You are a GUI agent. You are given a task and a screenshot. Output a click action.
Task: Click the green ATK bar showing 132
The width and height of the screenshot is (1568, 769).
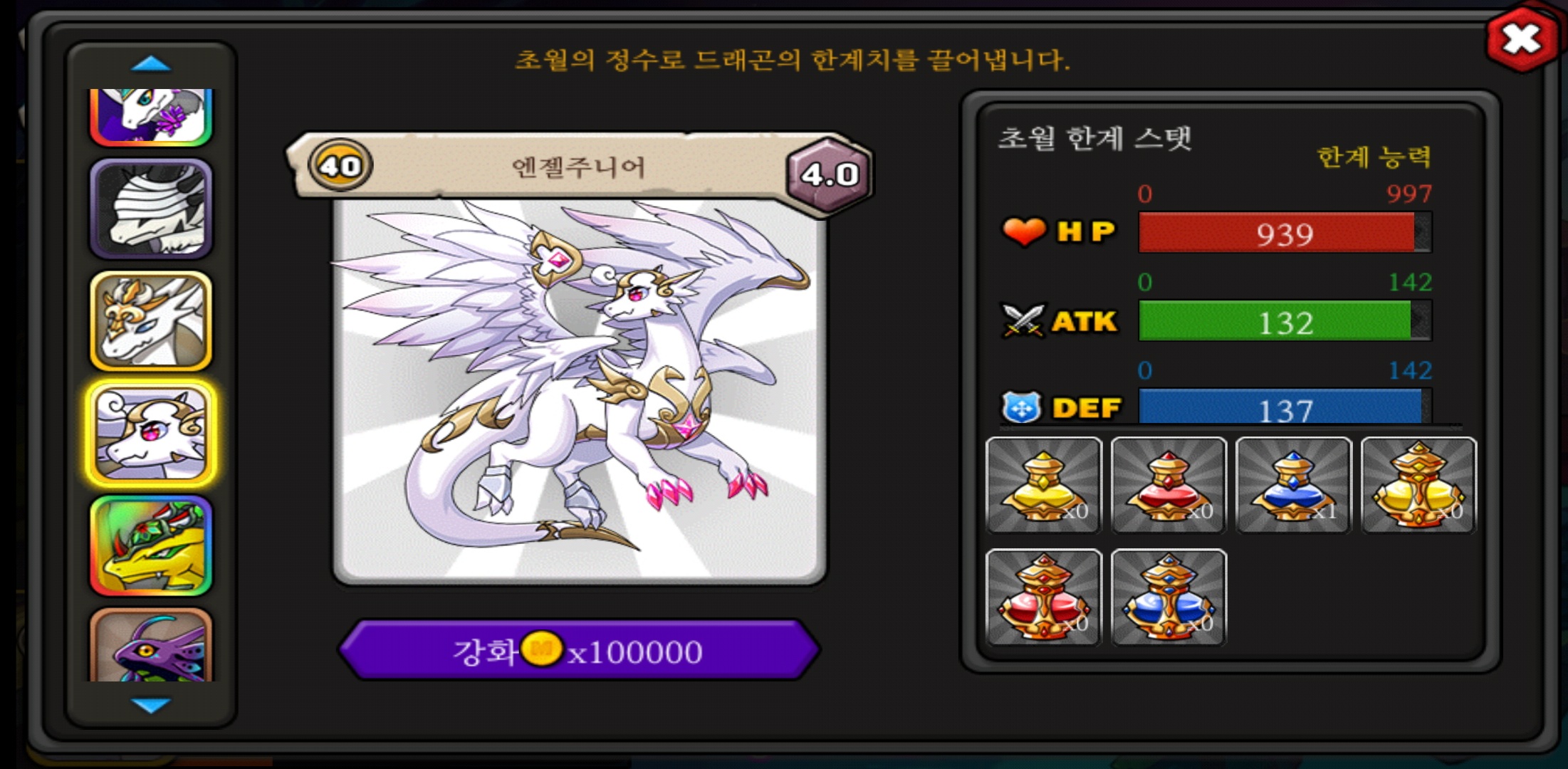tap(1285, 321)
